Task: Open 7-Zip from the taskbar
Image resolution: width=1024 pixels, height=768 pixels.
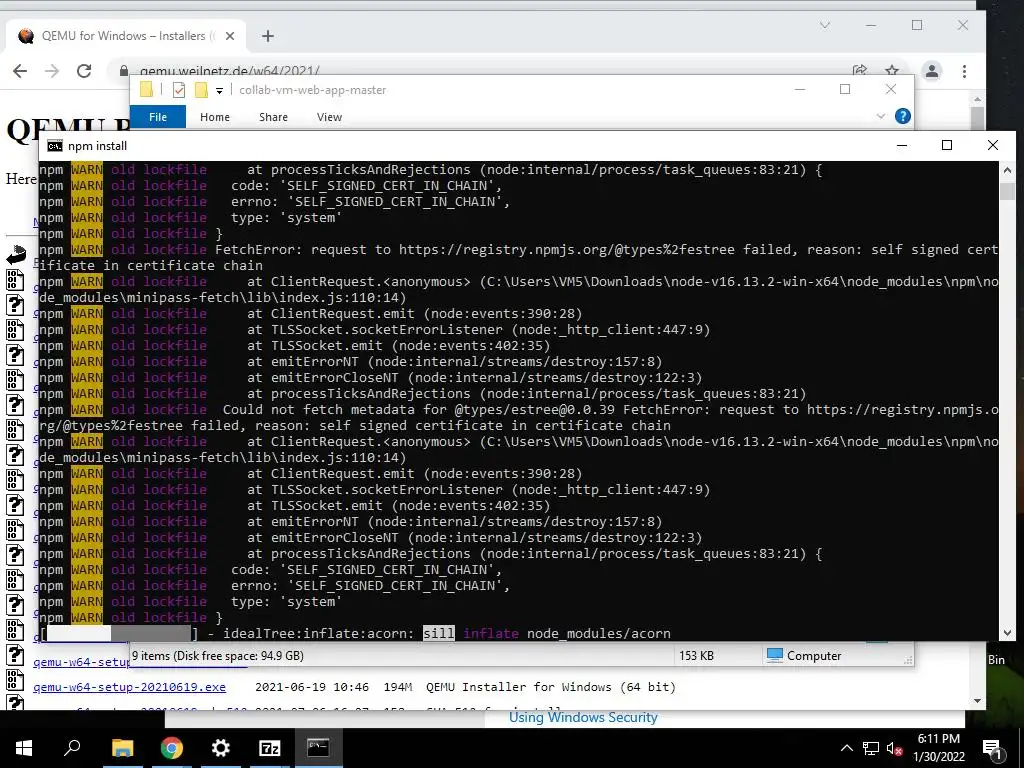Action: 270,748
